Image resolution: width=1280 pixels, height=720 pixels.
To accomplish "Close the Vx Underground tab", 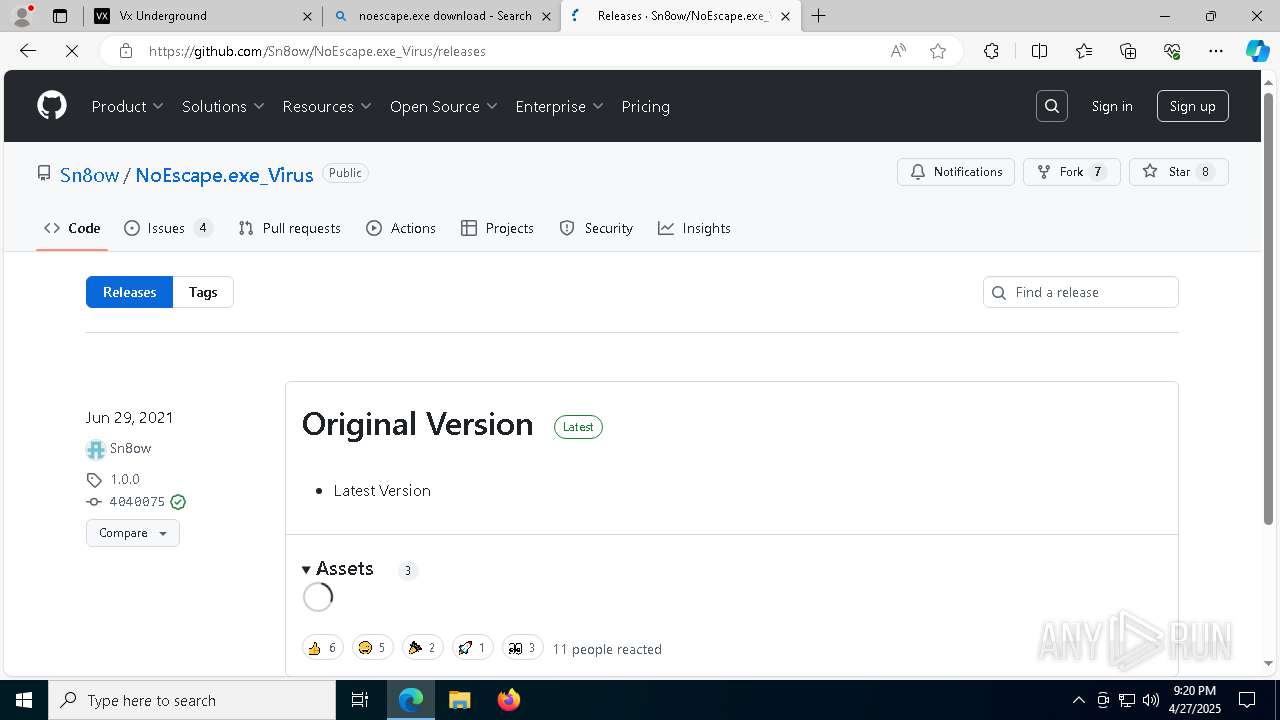I will (x=307, y=16).
